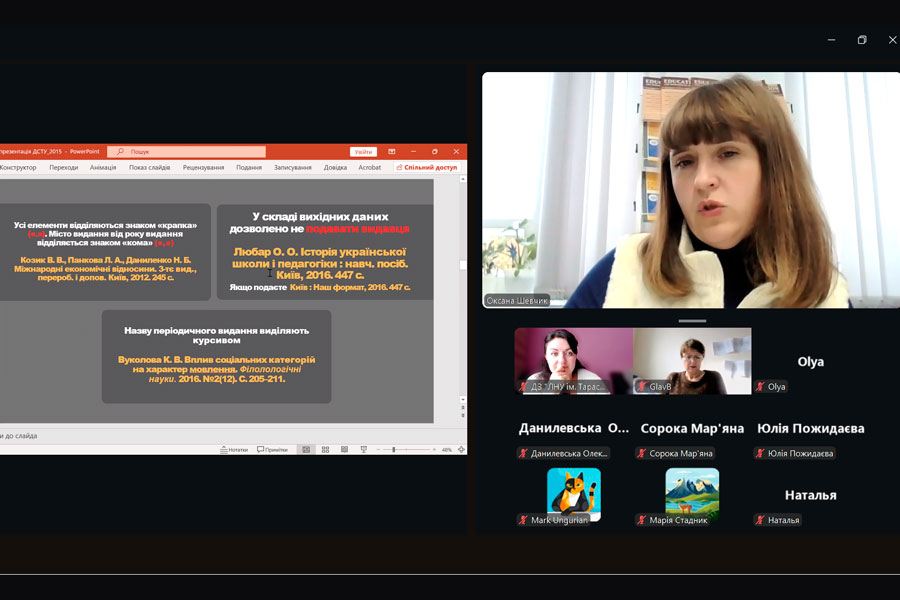Screen dimensions: 900x600
Task: Open the Показ слайдів ribbon tab
Action: (149, 167)
